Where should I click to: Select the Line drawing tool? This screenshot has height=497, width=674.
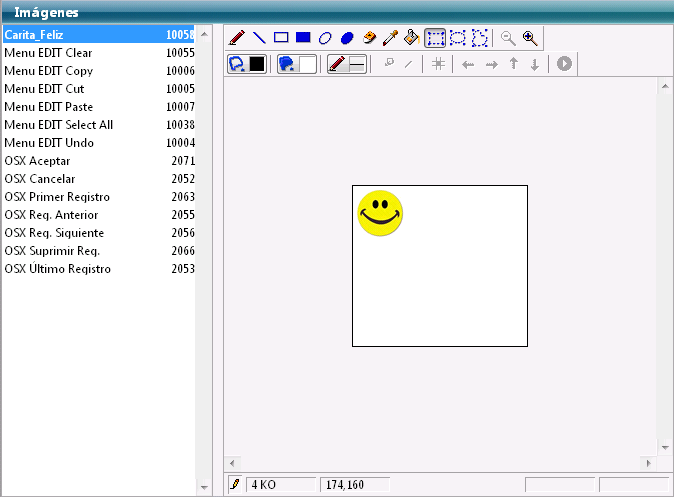(259, 38)
